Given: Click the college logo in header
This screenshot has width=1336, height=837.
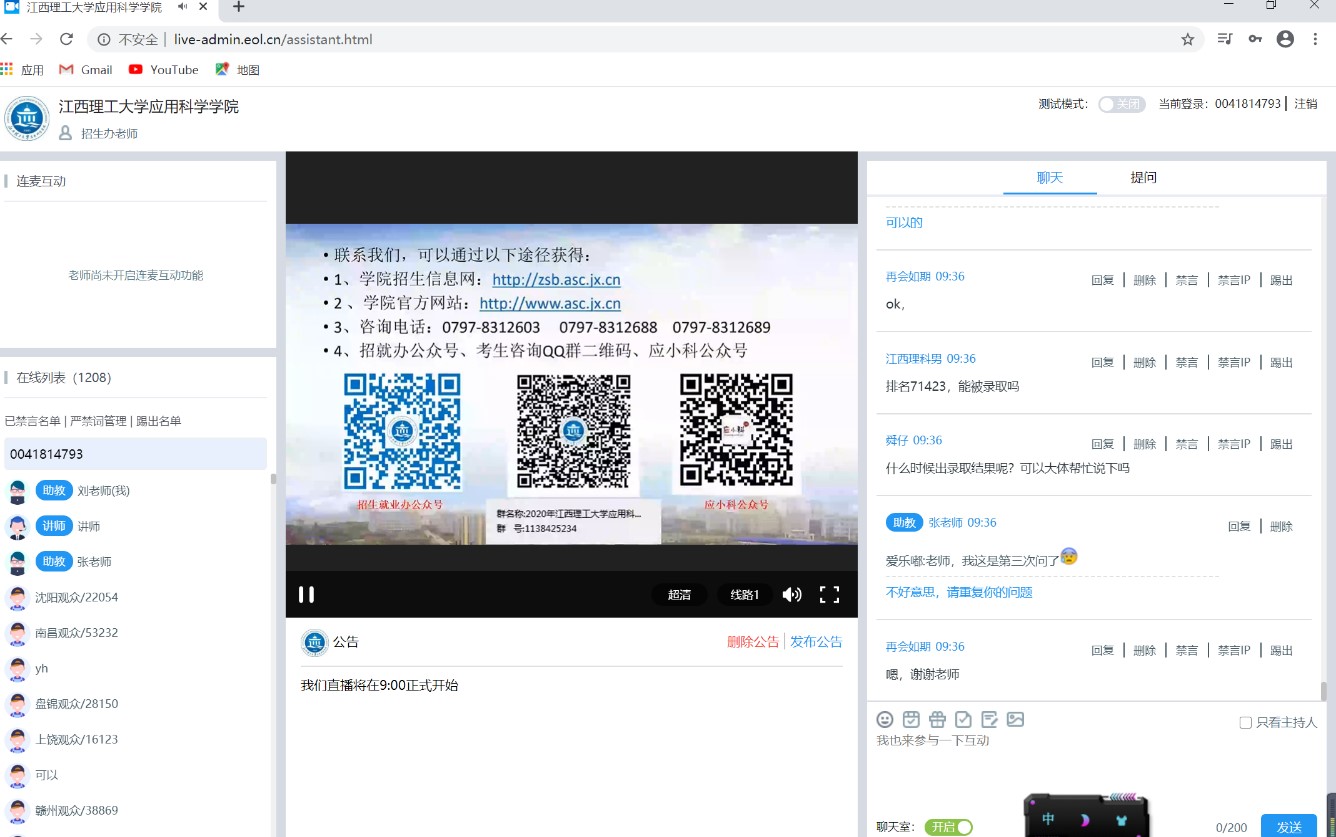Looking at the screenshot, I should click(x=27, y=118).
